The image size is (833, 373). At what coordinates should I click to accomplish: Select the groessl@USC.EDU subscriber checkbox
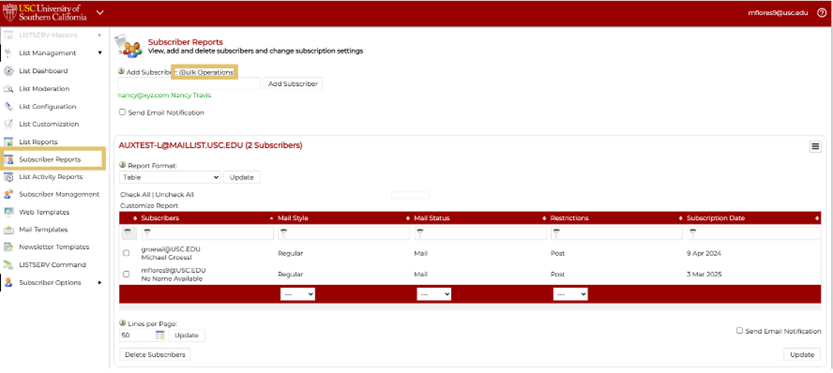(x=126, y=253)
